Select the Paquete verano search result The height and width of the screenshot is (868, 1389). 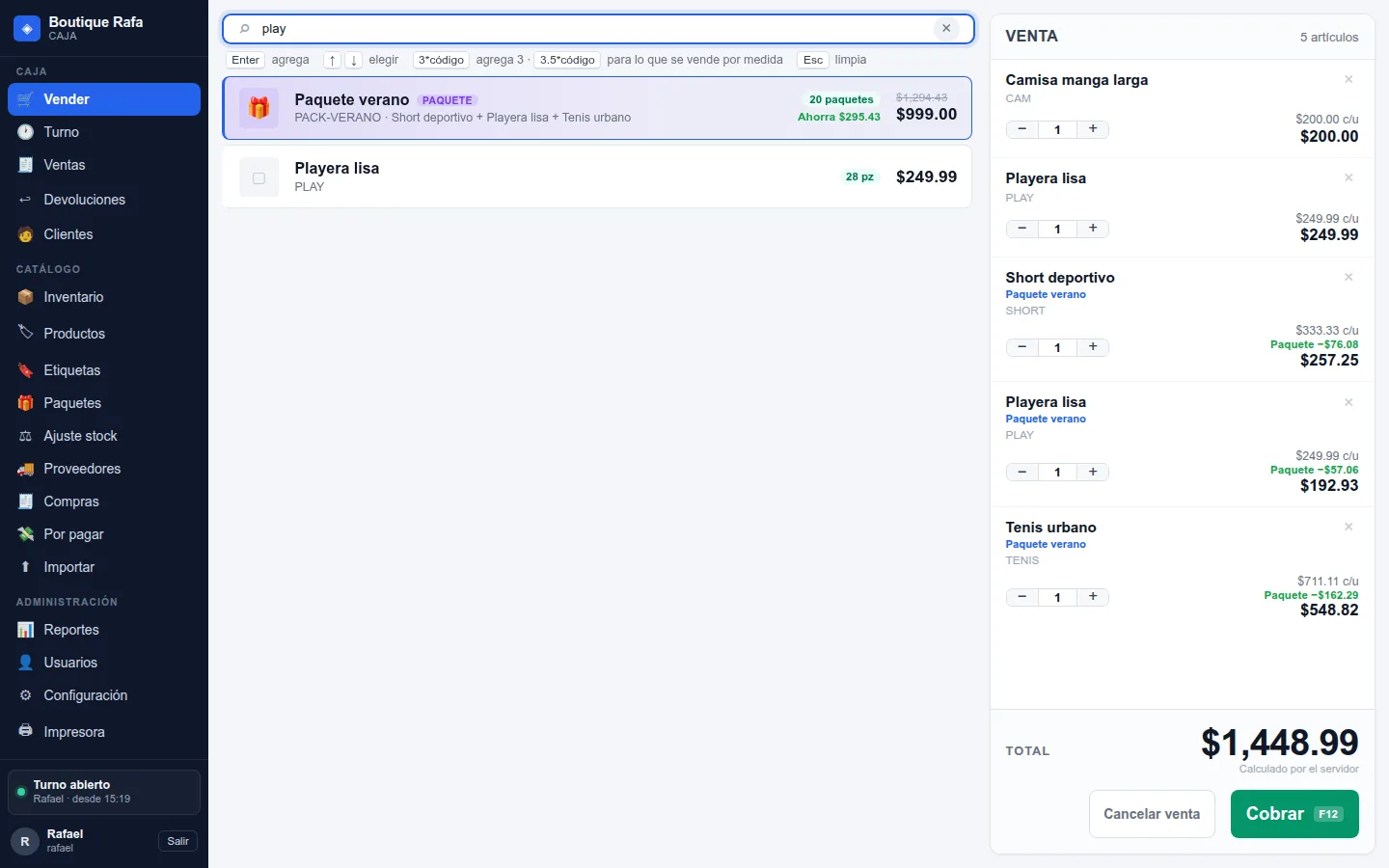click(597, 108)
